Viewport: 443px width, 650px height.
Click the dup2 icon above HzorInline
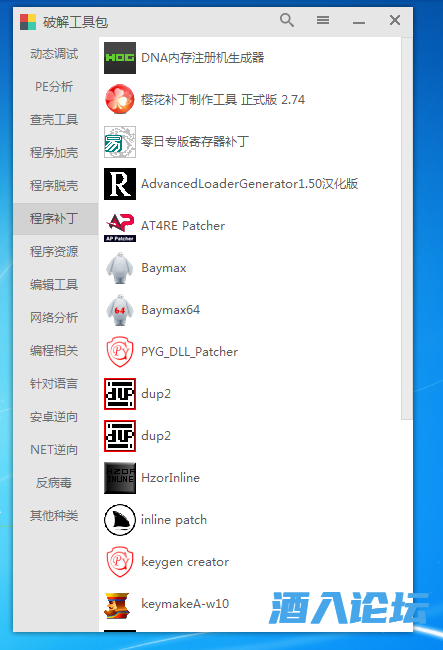tap(120, 436)
